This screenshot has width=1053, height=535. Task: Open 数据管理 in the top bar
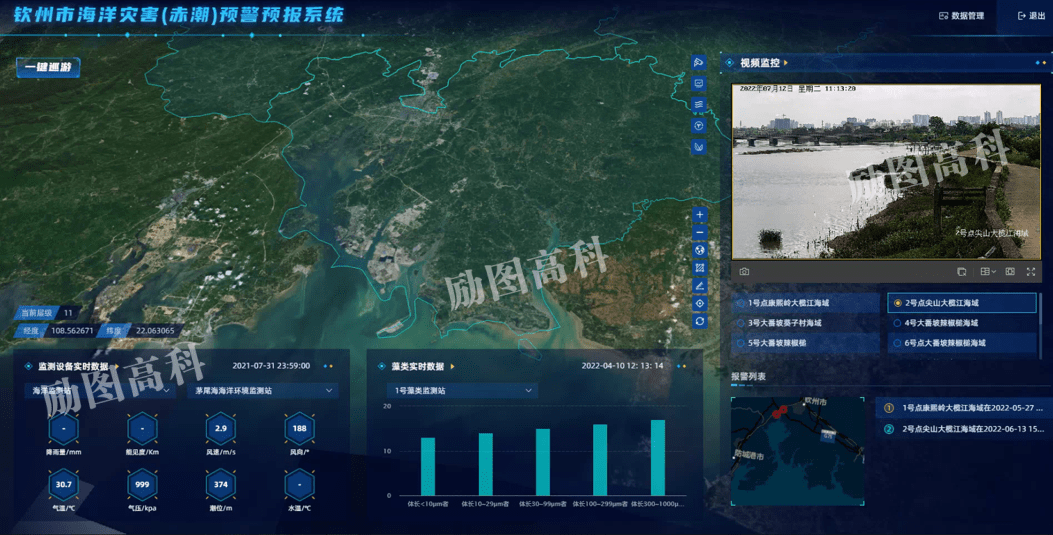pos(961,16)
